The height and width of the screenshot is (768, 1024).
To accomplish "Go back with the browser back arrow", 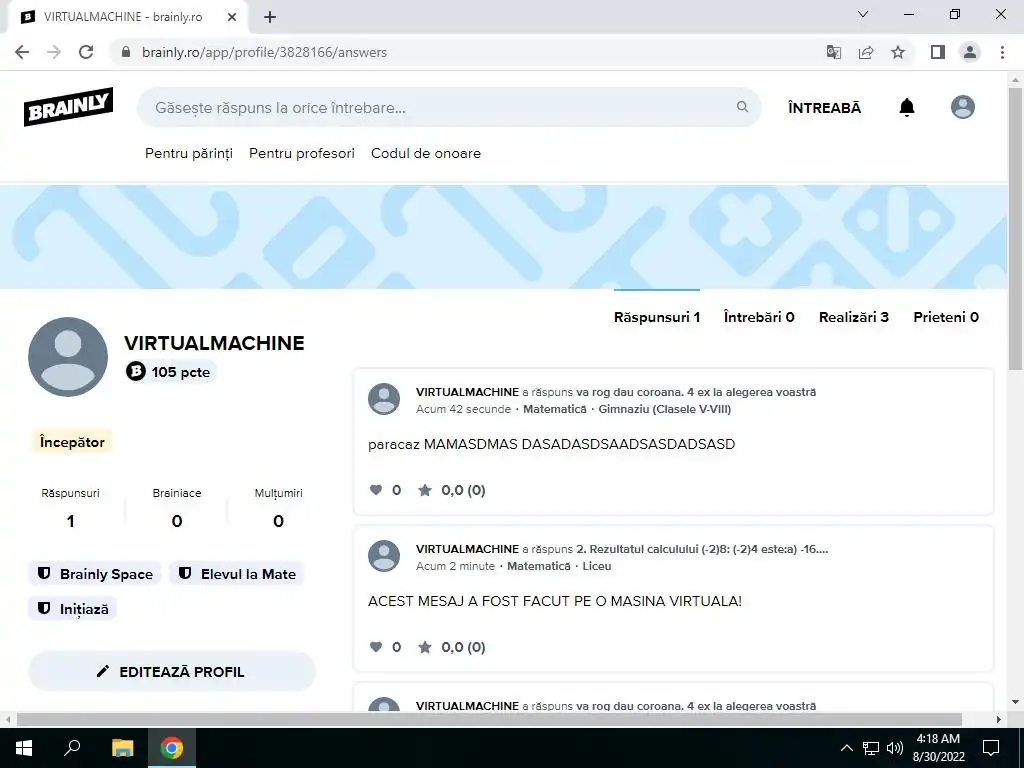I will click(x=22, y=52).
